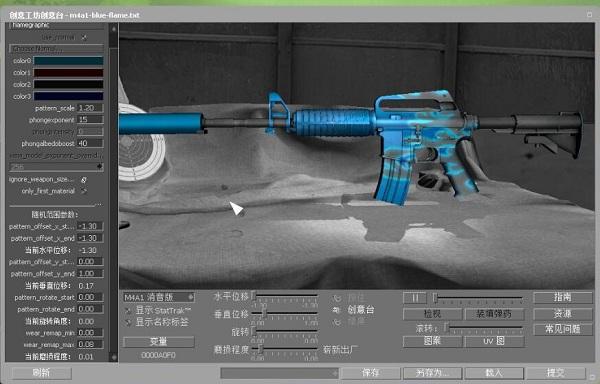Click the phongexponent value field
The image size is (600, 384).
coord(90,120)
